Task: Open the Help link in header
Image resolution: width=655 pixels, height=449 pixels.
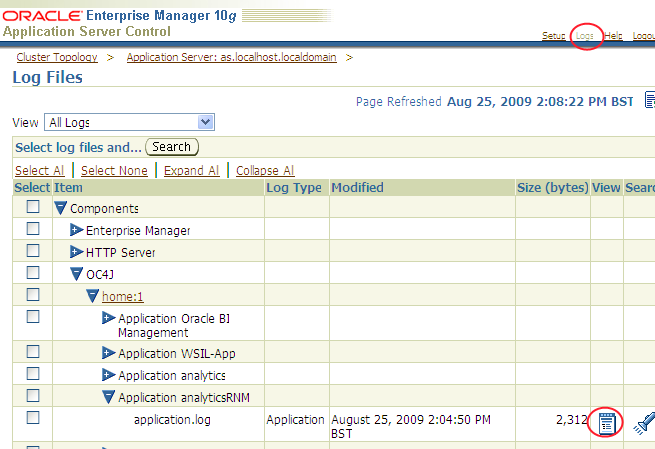Action: (x=613, y=36)
